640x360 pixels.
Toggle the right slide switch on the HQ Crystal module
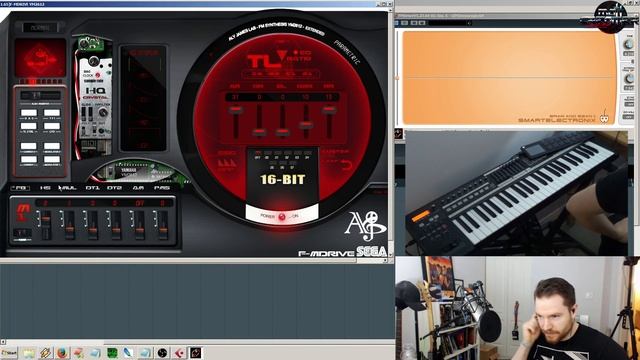tap(90, 114)
